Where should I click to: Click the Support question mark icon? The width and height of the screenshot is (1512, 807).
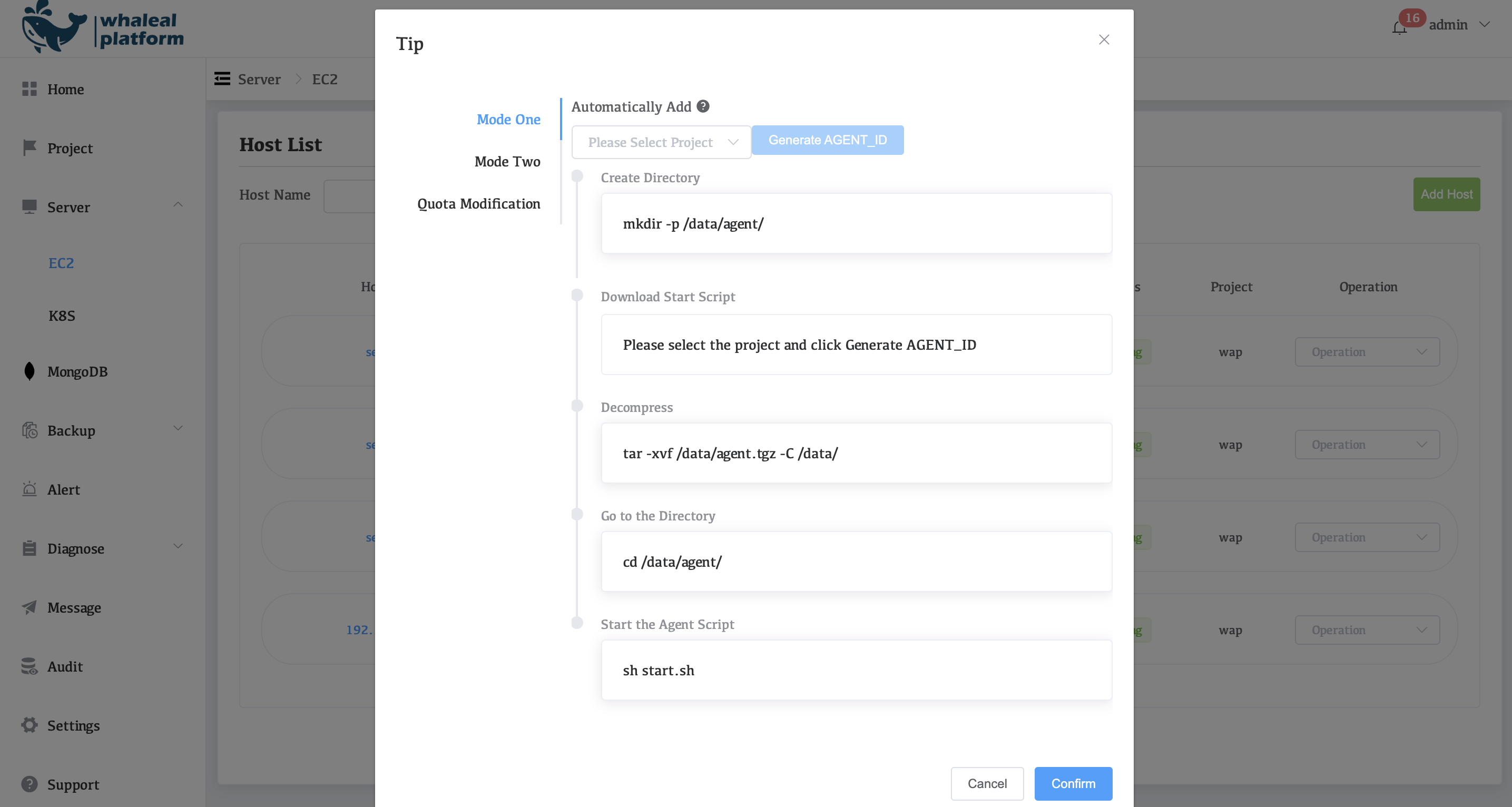click(x=30, y=784)
